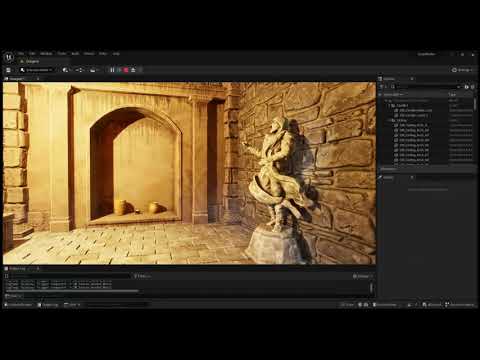This screenshot has width=480, height=360.
Task: Click the Output Log horizontal scrollbar
Action: 72,291
